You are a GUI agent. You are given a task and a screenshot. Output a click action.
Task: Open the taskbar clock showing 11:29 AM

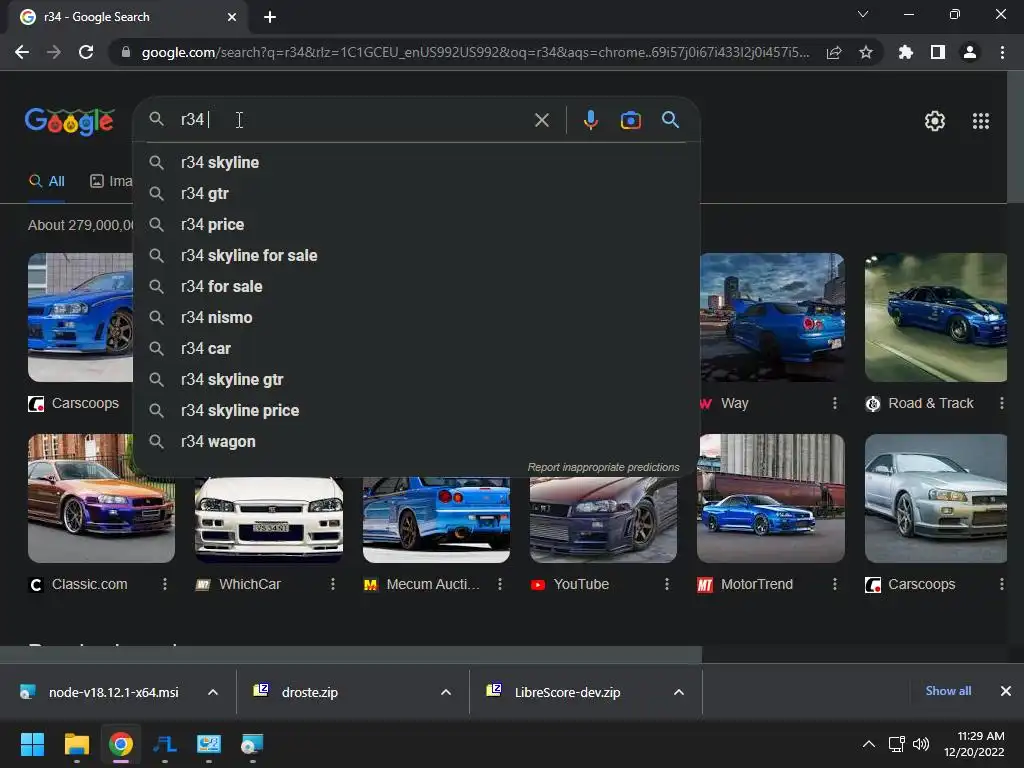(974, 744)
